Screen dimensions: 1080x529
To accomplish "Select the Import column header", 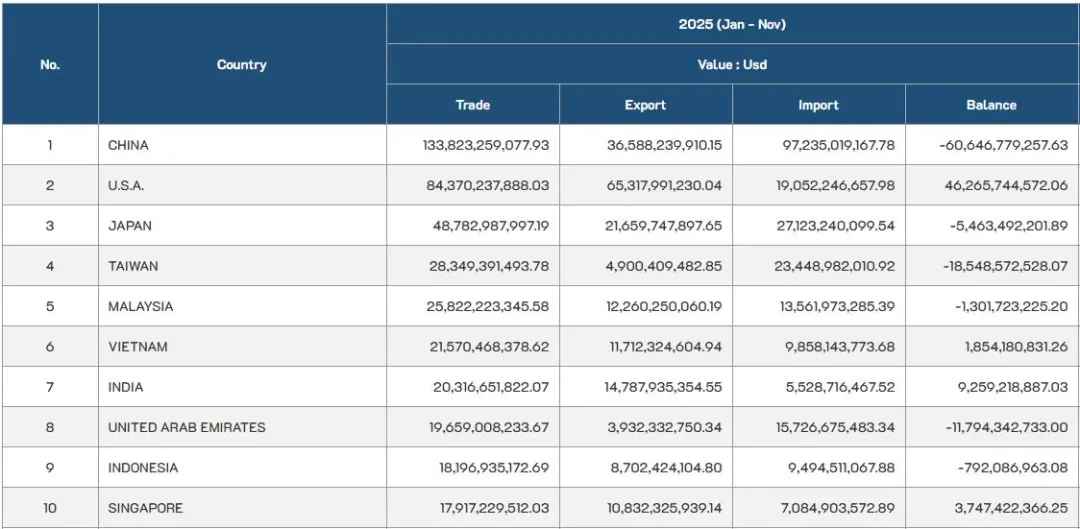I will (818, 105).
